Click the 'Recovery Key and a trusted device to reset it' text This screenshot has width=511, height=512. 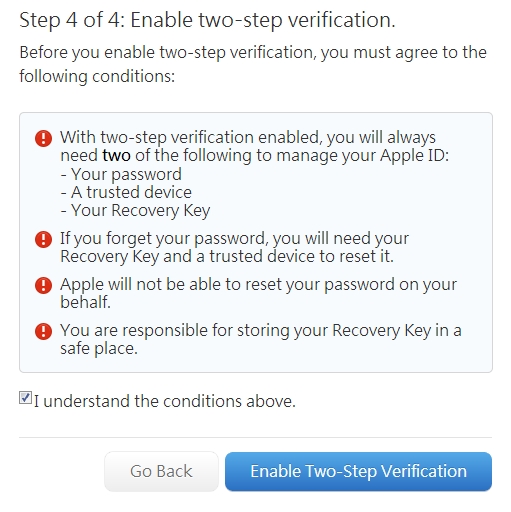coord(227,256)
